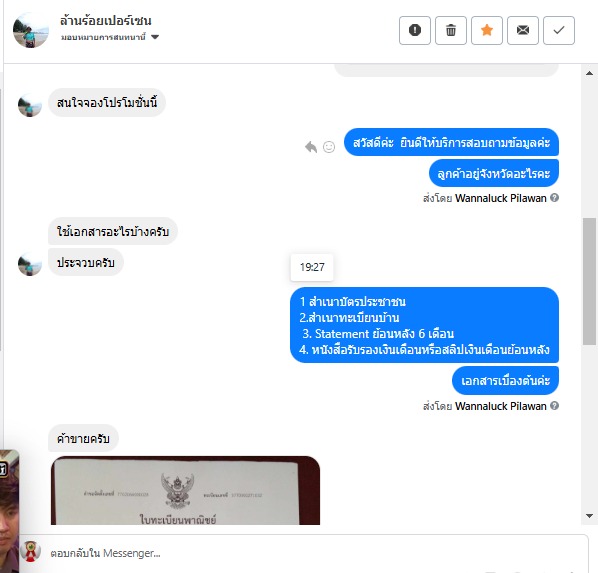The image size is (598, 573).
Task: Open the ล้านร้อยเปอร์เซน contact name
Action: coord(106,21)
